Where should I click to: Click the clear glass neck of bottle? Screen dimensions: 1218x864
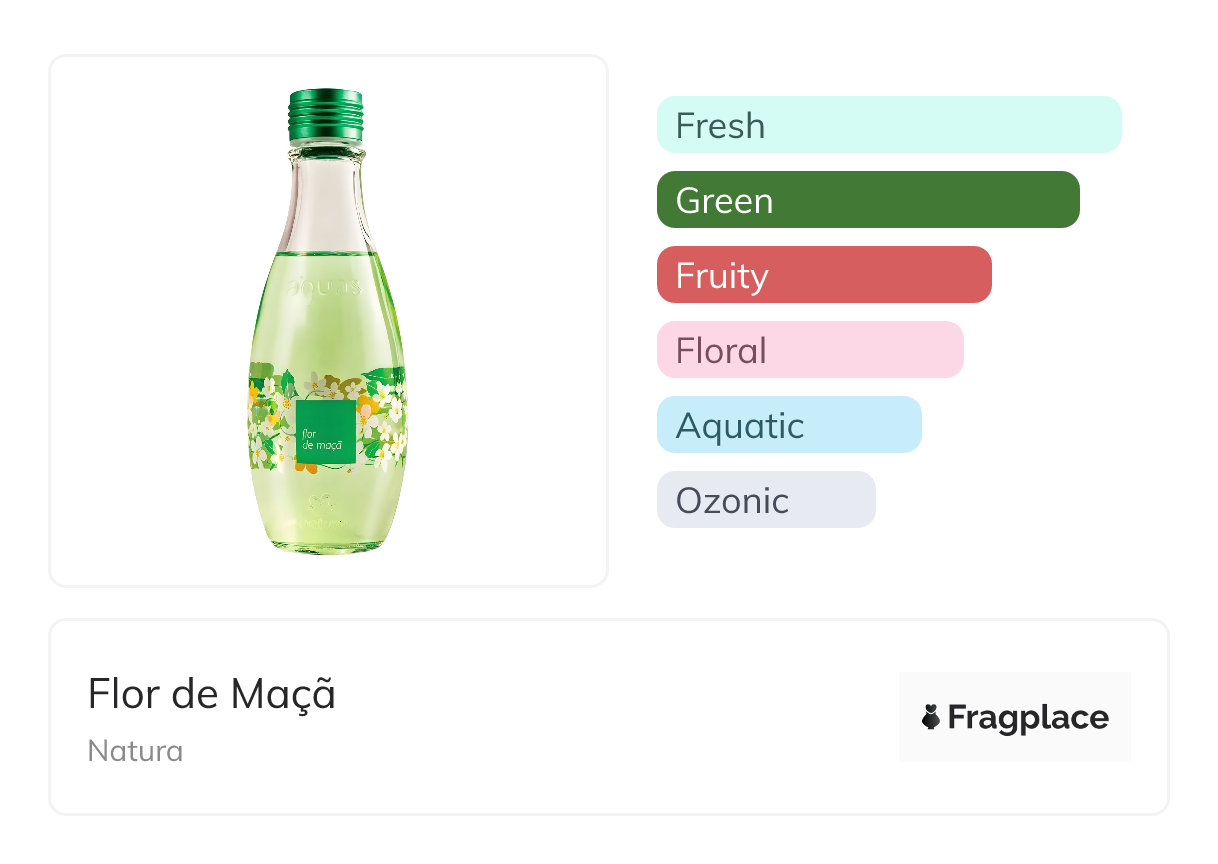coord(325,200)
